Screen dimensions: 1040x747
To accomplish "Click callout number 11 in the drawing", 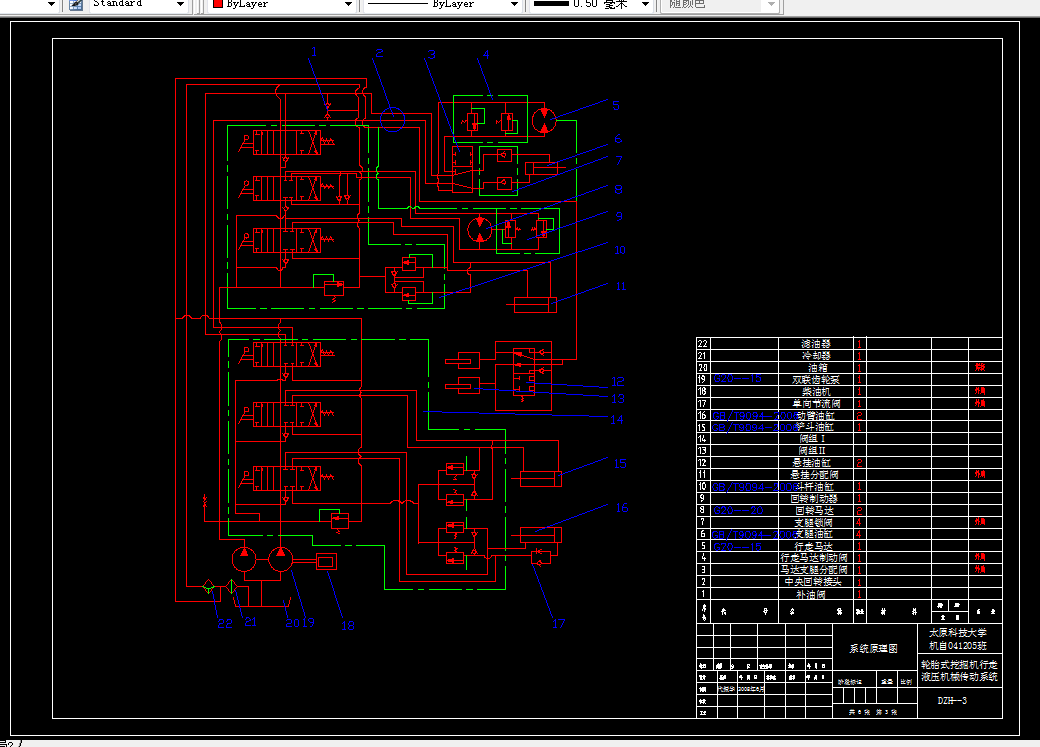I will (621, 286).
